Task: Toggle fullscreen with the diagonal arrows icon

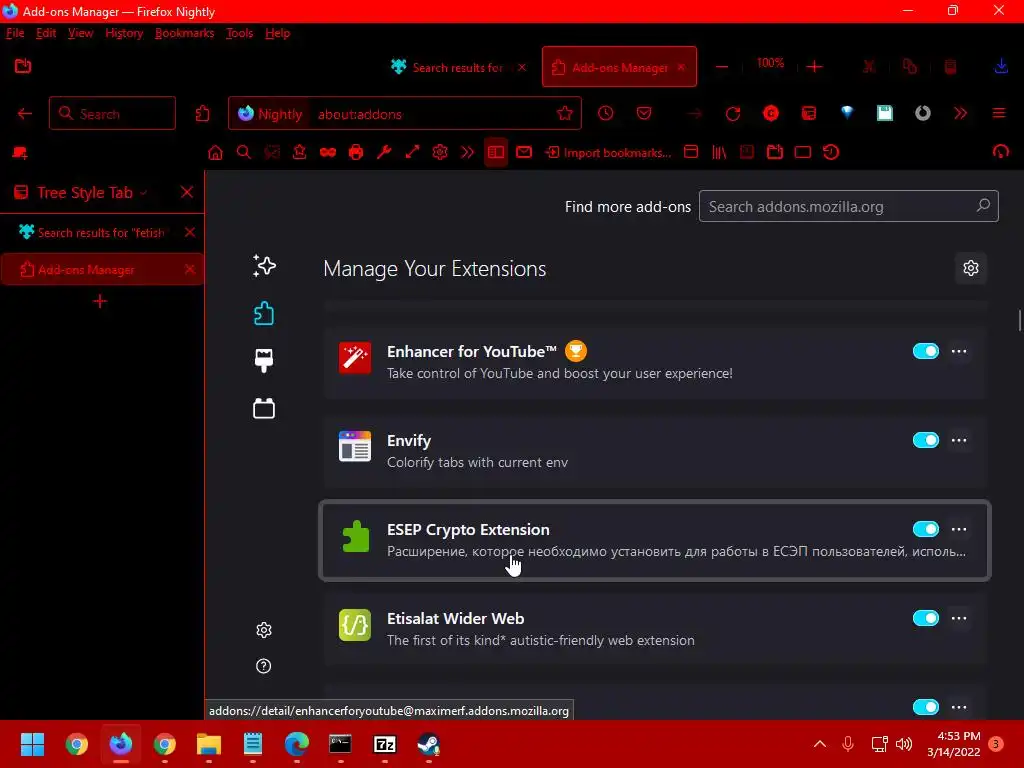Action: pos(412,153)
